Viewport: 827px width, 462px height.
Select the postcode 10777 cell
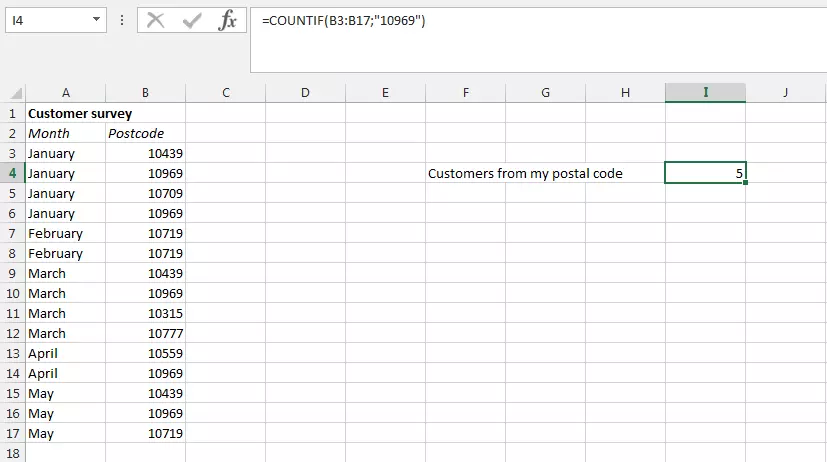pos(145,333)
